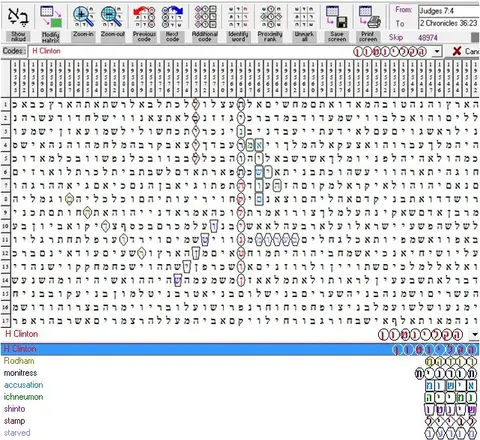Select the monitress code row
This screenshot has height=440, width=480.
coord(240,373)
